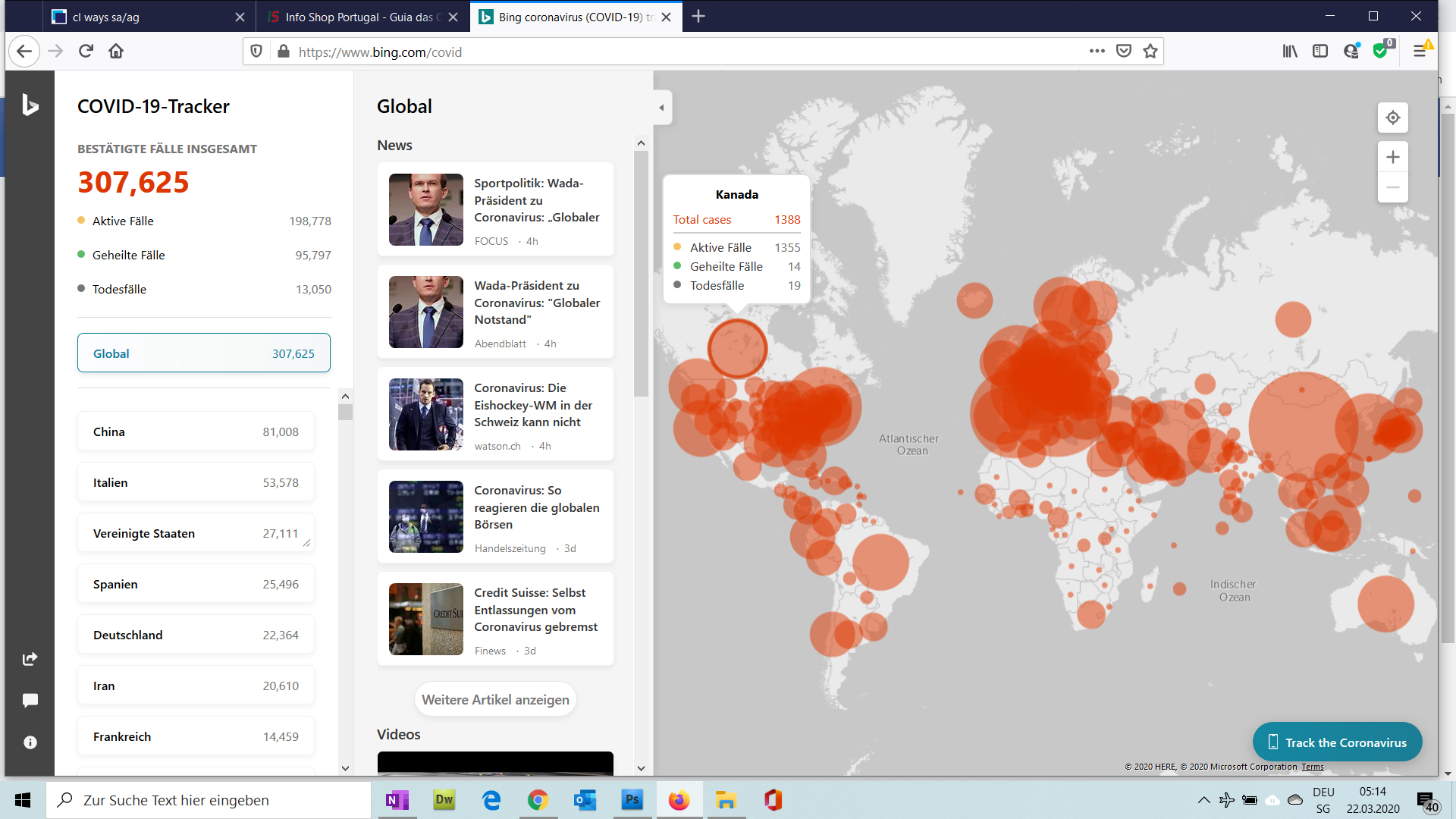Viewport: 1456px width, 819px height.
Task: Zoom in the map with plus button
Action: (1392, 157)
